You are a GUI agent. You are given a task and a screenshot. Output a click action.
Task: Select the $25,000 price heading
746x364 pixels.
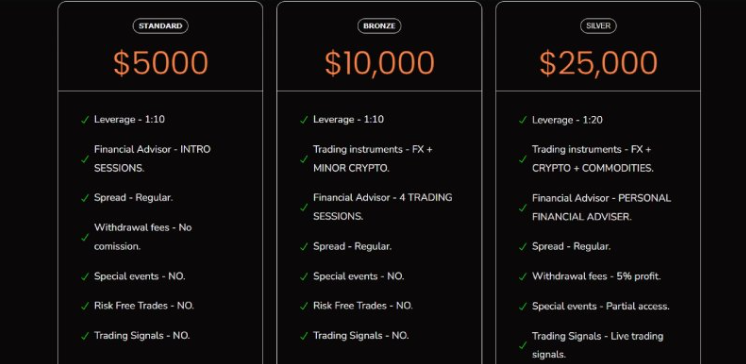click(x=598, y=63)
